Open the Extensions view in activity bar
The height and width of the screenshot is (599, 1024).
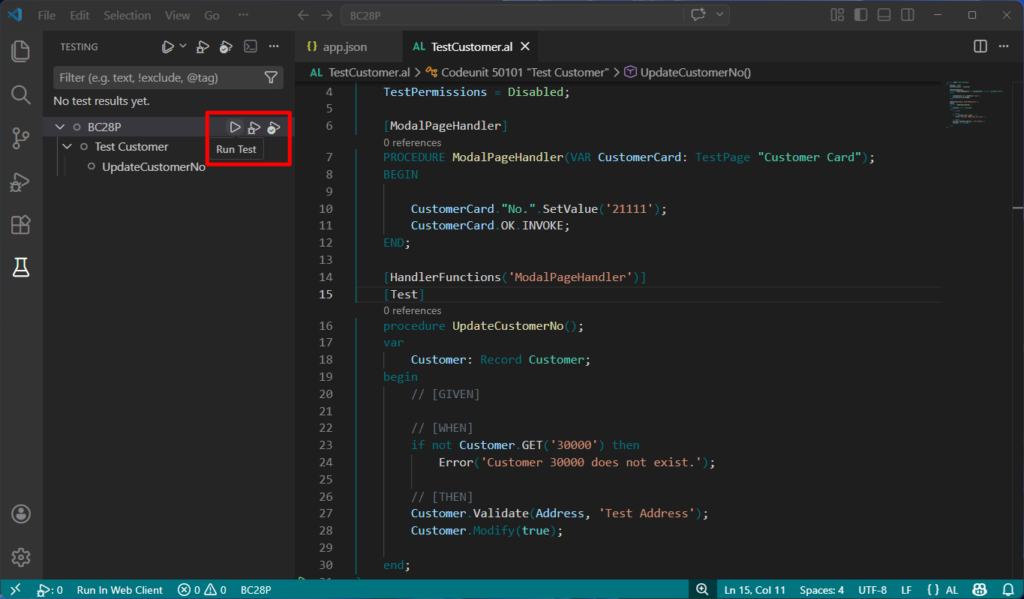click(20, 225)
